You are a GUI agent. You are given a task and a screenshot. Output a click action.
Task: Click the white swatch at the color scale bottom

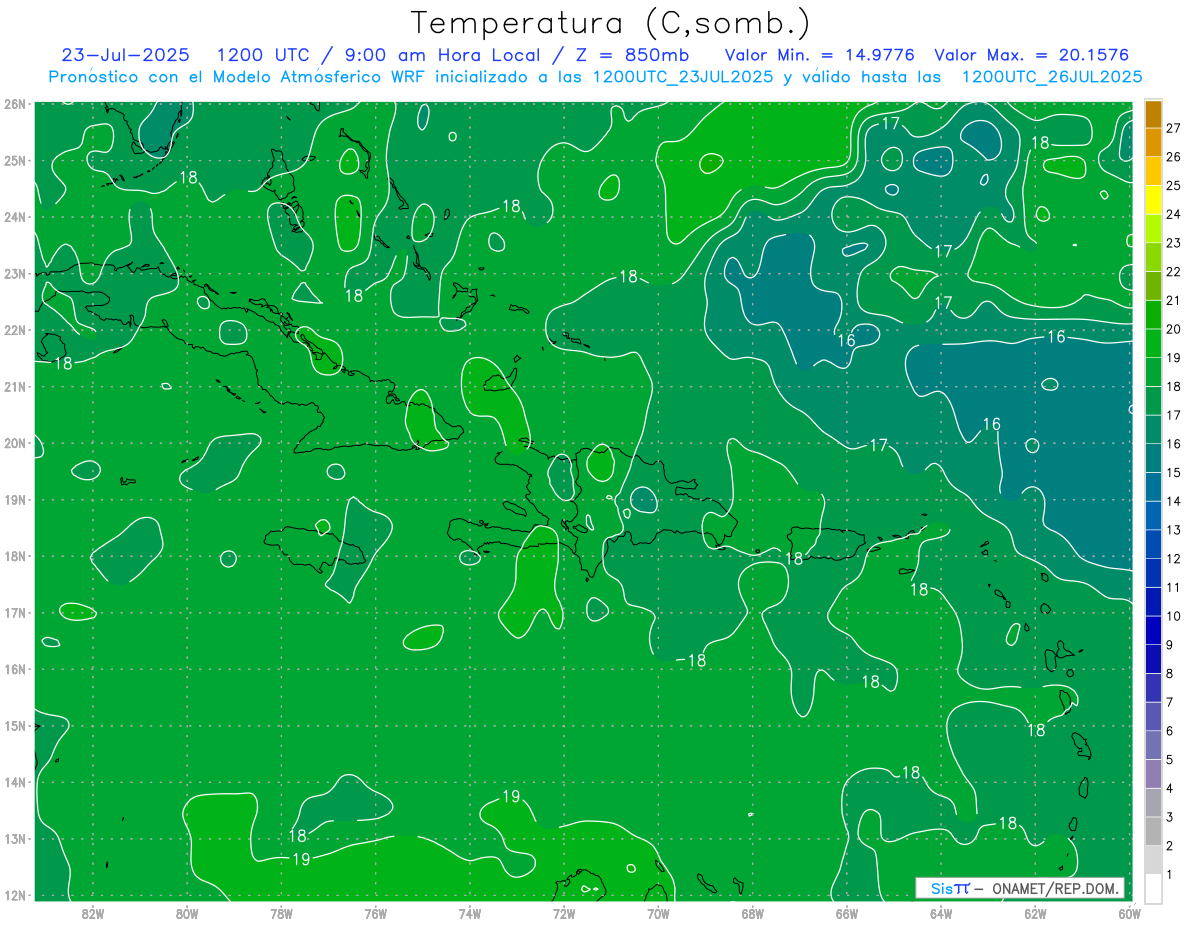[1153, 888]
